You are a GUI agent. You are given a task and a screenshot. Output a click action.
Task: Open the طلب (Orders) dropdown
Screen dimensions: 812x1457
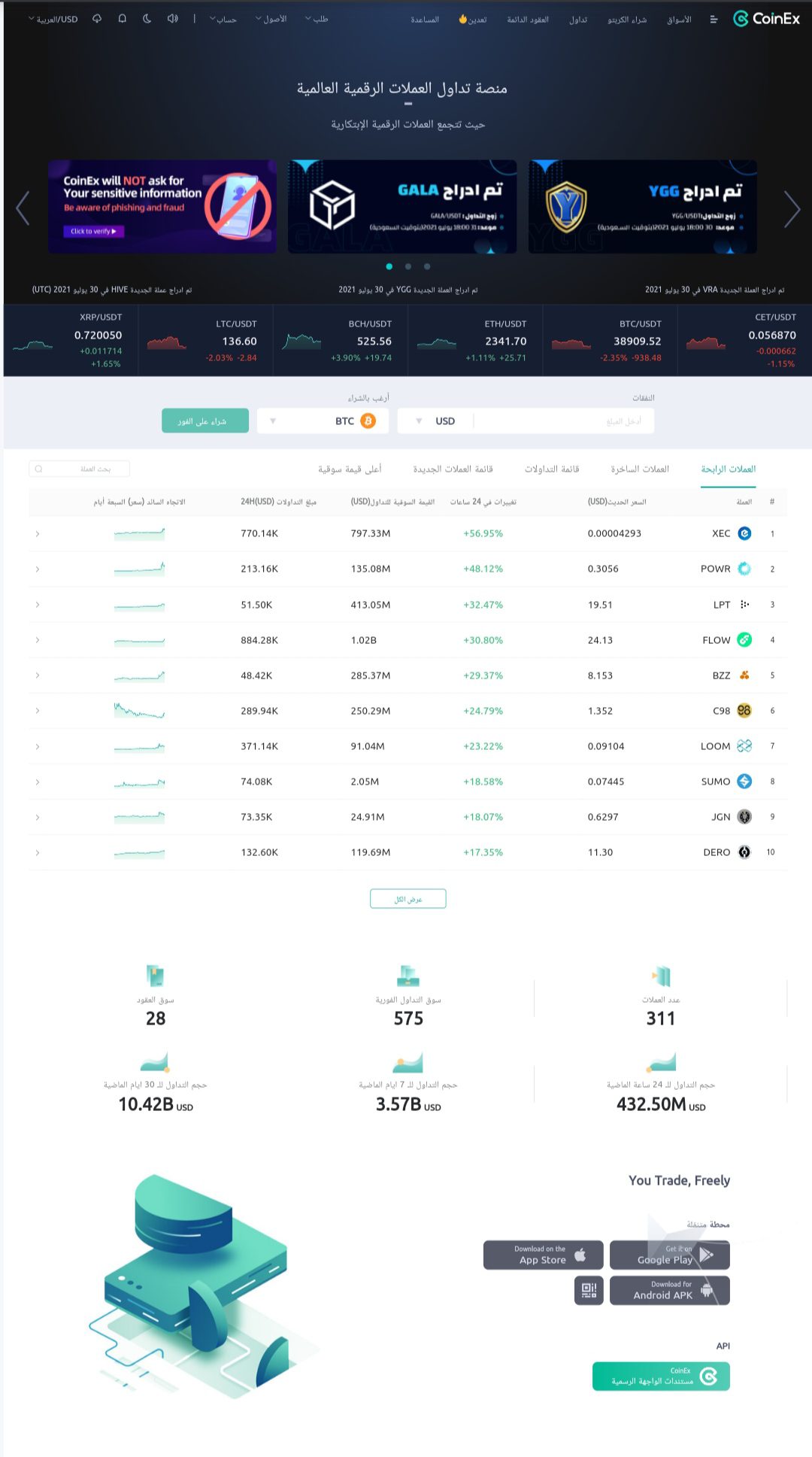click(317, 20)
